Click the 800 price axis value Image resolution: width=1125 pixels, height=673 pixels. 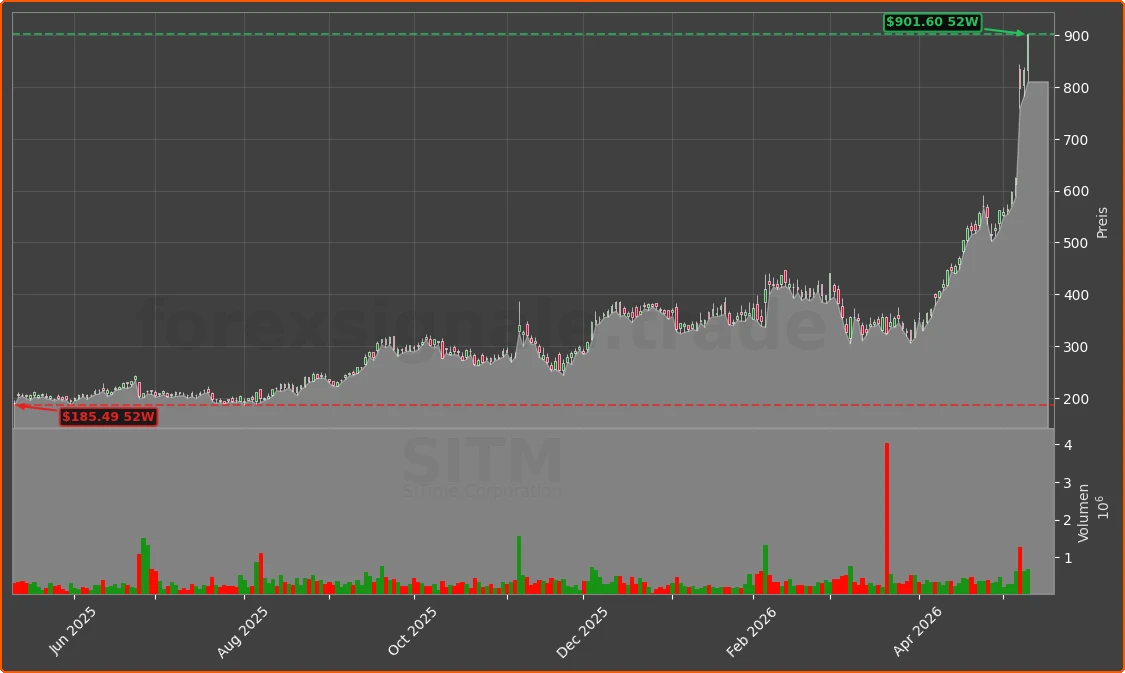(x=1076, y=88)
